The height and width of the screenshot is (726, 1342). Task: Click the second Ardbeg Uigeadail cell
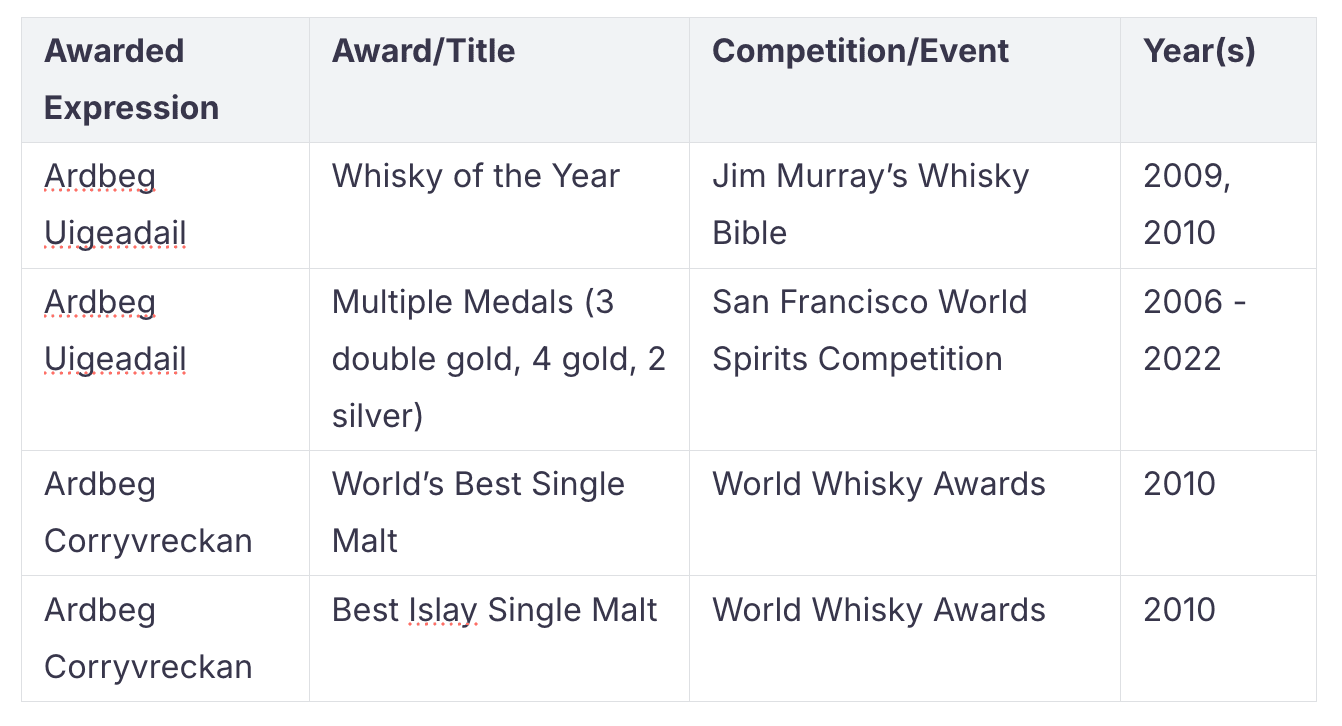pyautogui.click(x=165, y=359)
